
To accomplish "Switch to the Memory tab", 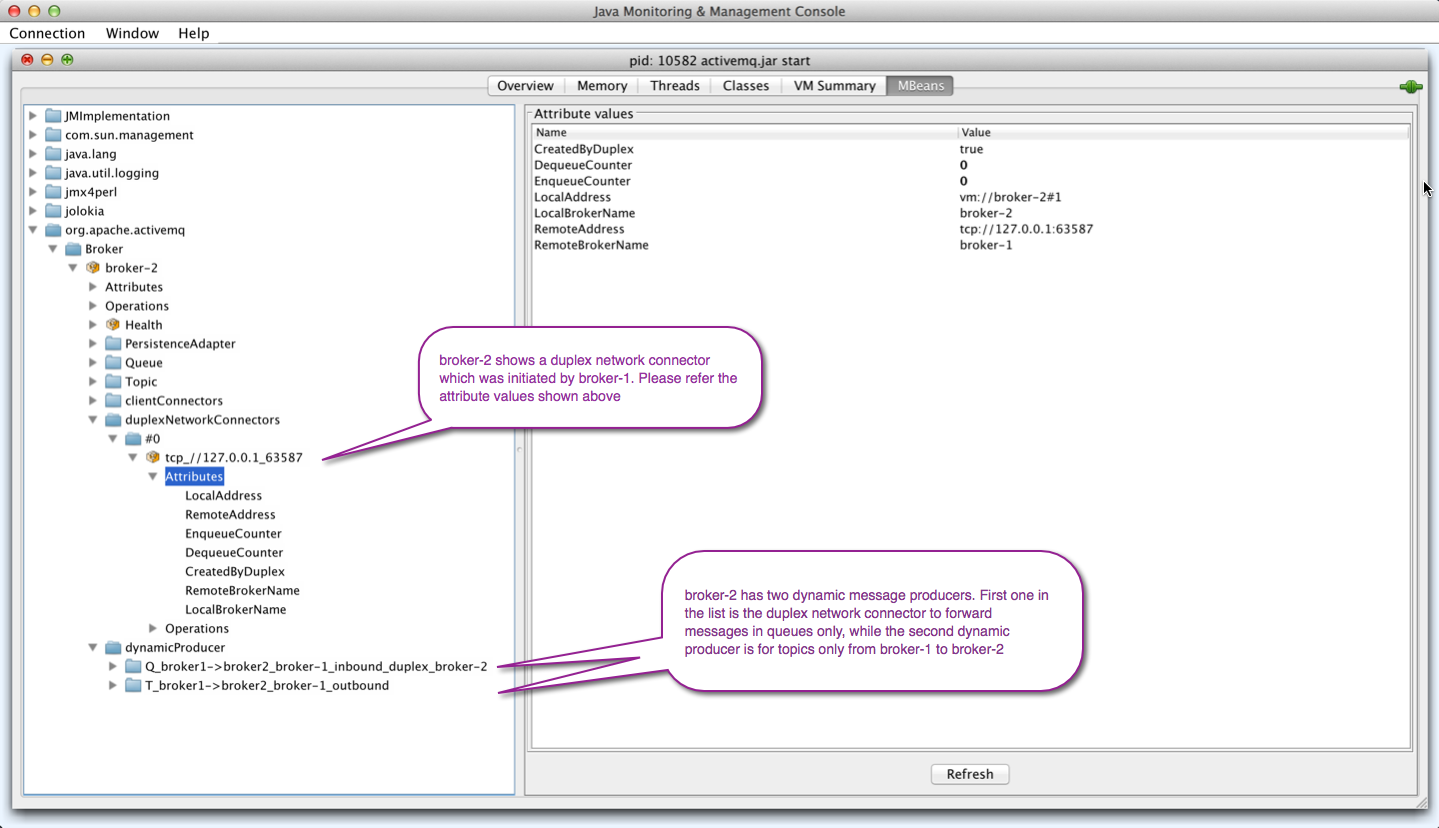I will coord(602,86).
